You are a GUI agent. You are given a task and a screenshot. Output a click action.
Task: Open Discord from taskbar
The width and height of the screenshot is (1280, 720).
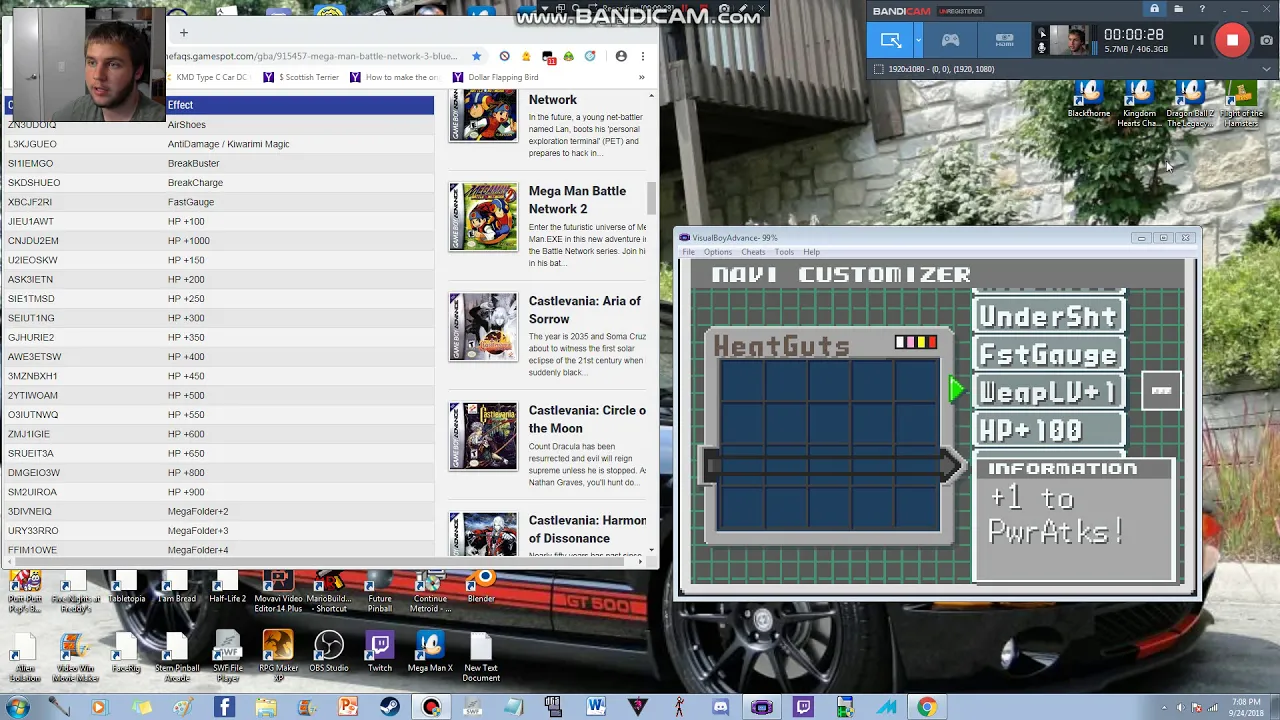tap(720, 707)
